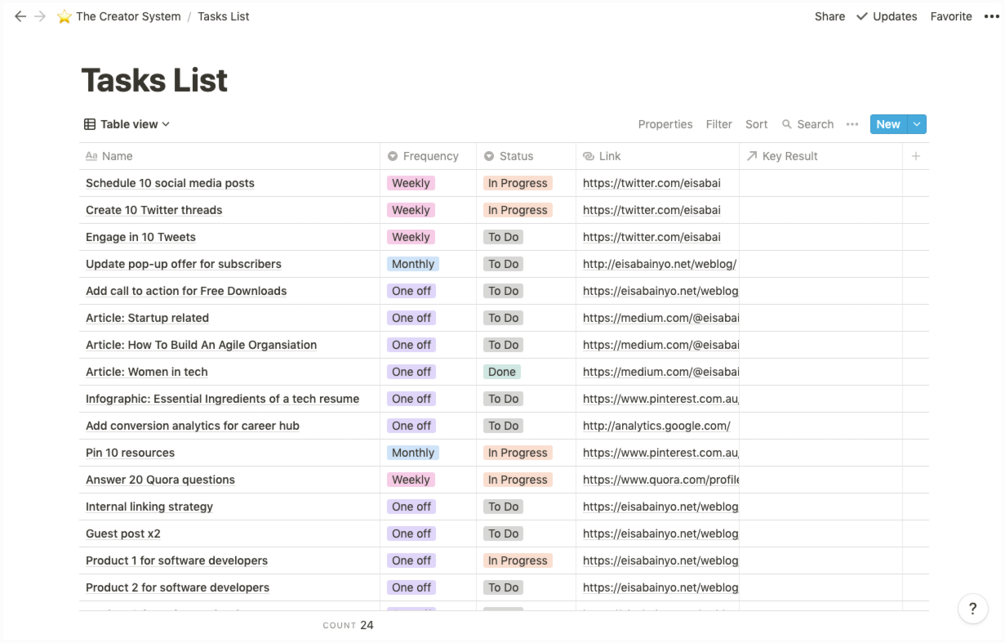
Task: Open the Status column header menu
Action: (x=516, y=156)
